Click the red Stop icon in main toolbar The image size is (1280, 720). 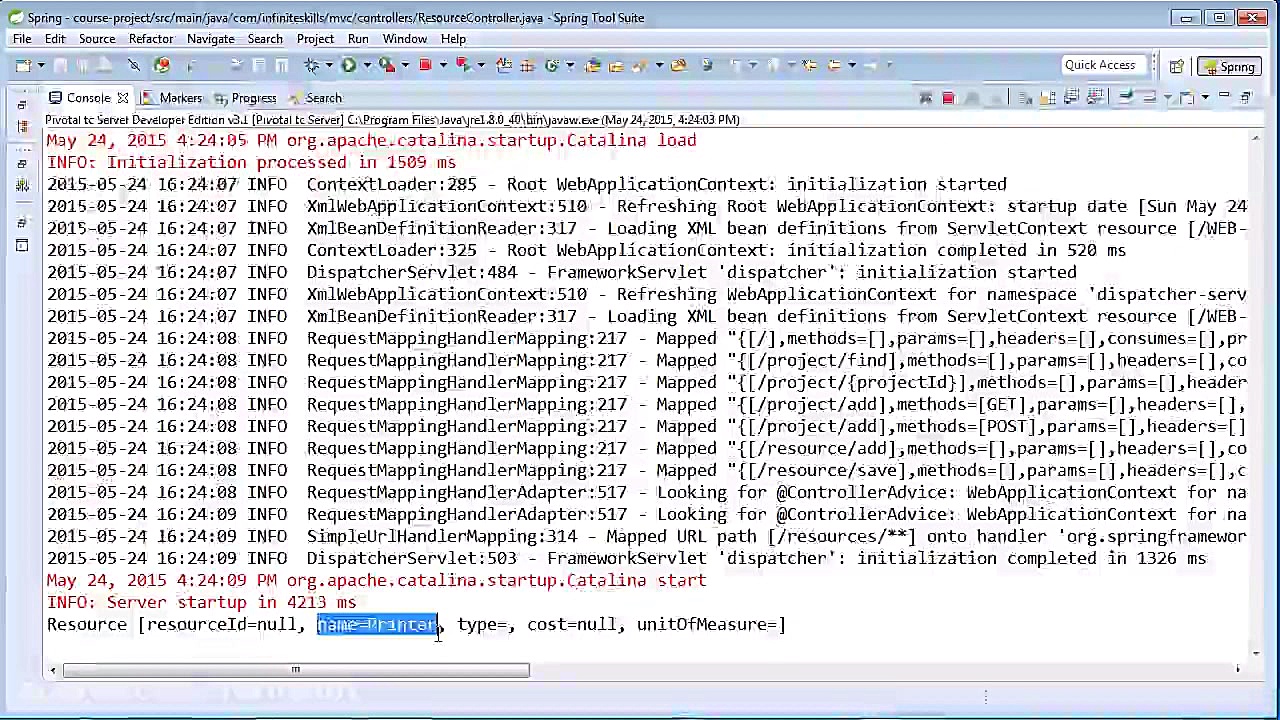425,66
